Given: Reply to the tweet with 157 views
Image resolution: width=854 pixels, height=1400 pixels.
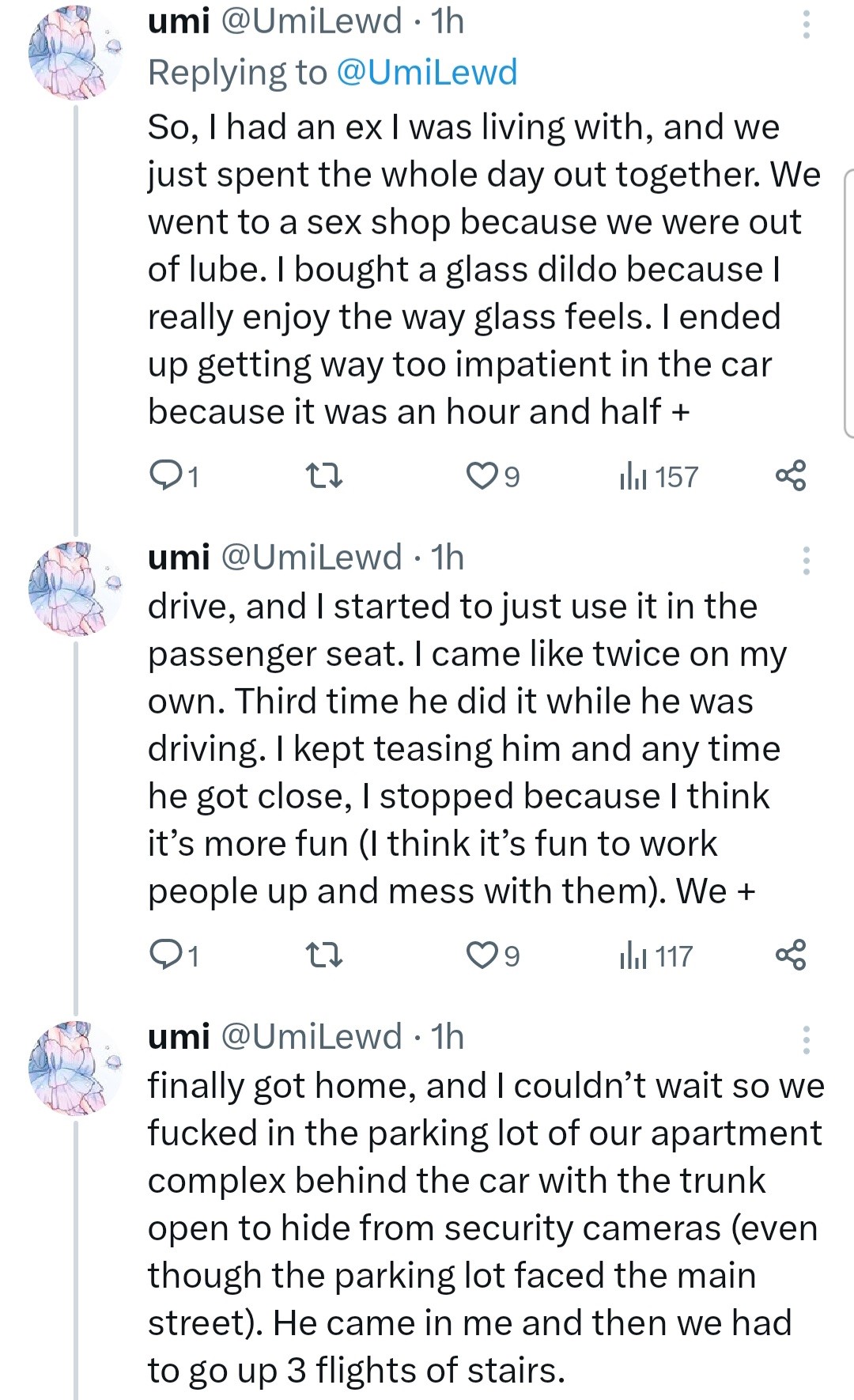Looking at the screenshot, I should 164,476.
